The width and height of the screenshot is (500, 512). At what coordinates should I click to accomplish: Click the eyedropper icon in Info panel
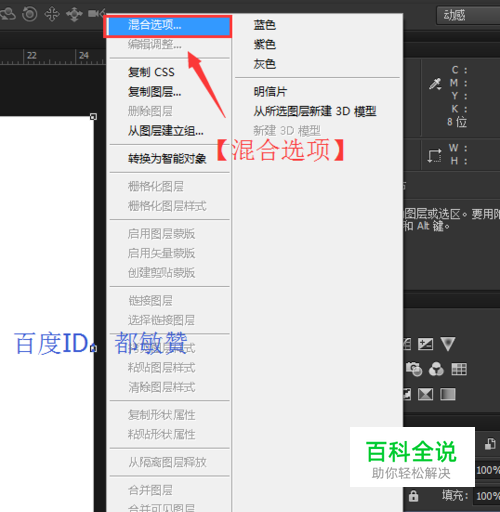[435, 84]
